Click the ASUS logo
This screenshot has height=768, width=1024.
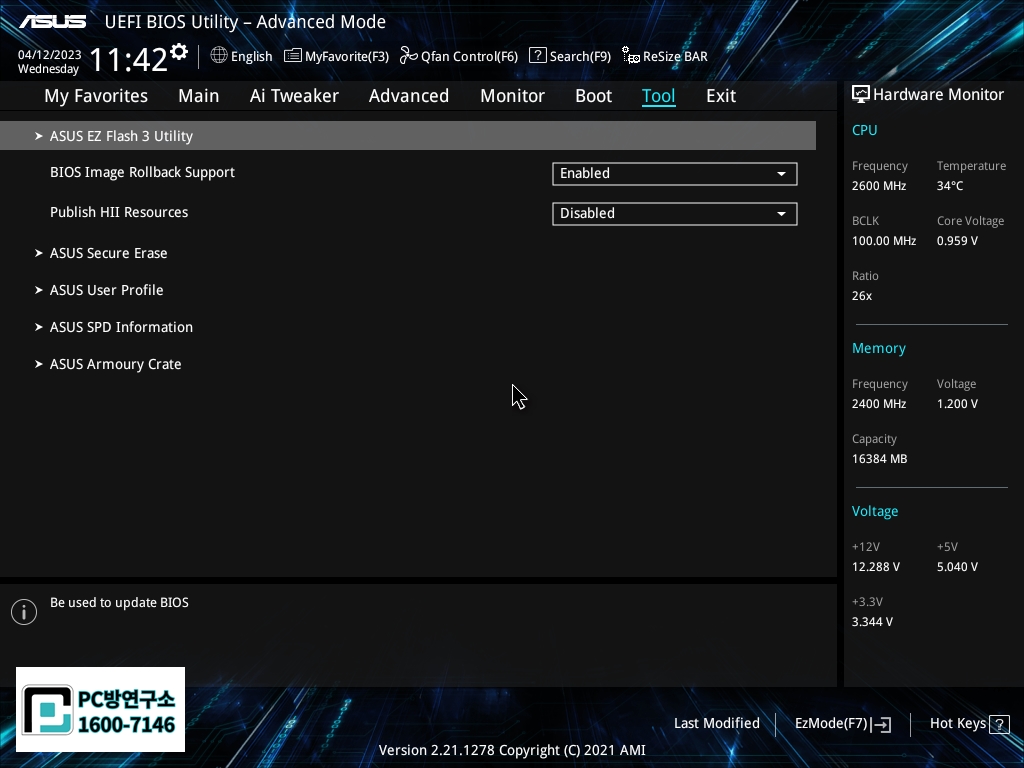[53, 22]
